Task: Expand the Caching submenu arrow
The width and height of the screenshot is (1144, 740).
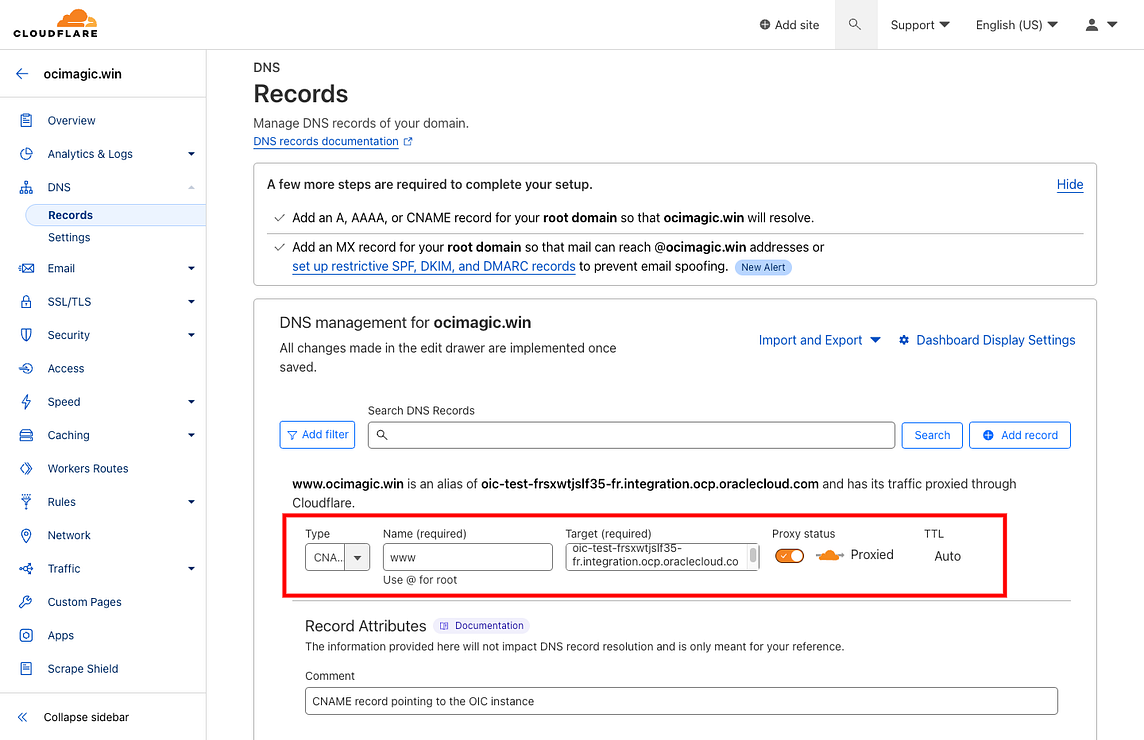Action: coord(191,436)
